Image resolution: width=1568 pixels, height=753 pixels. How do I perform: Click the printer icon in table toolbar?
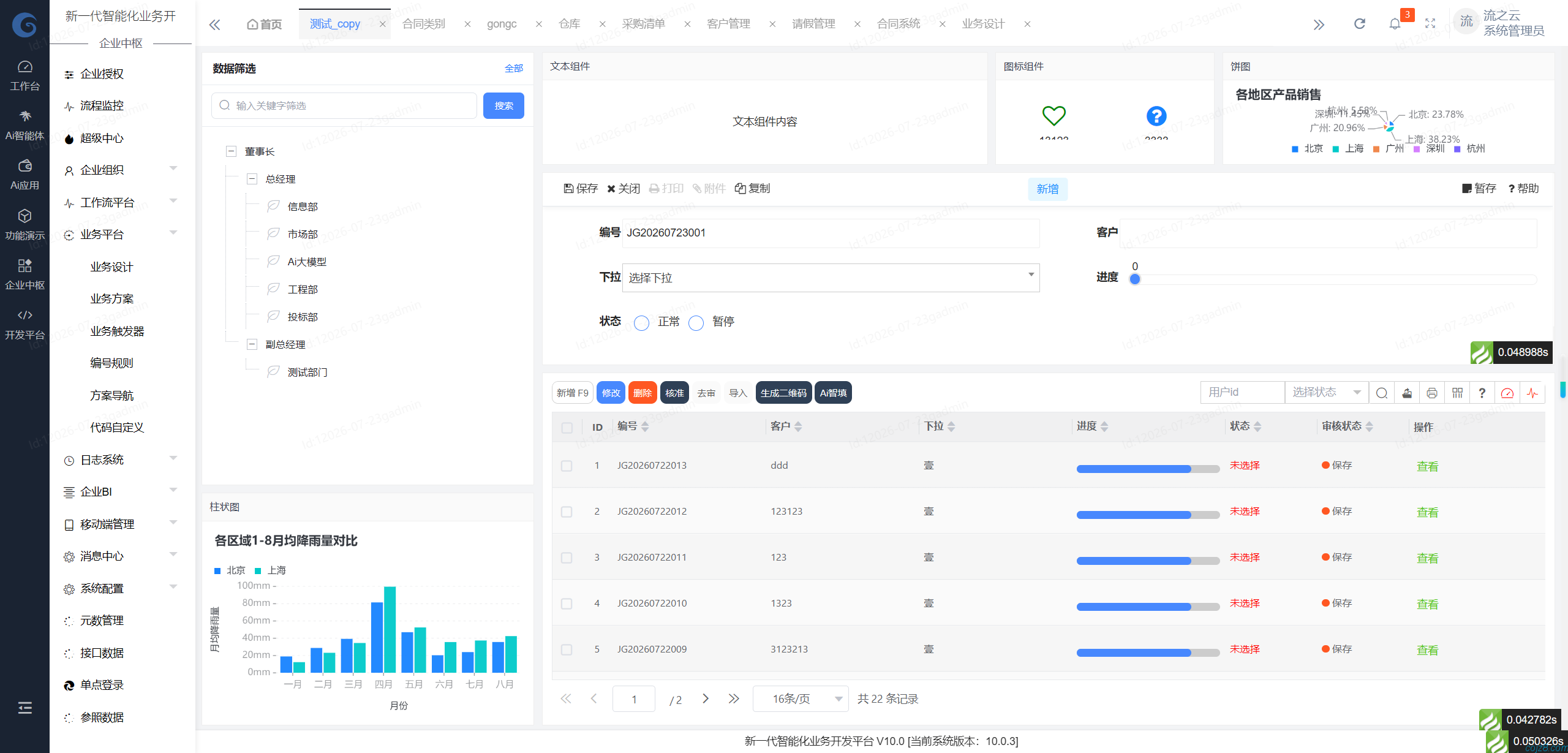click(x=1432, y=393)
